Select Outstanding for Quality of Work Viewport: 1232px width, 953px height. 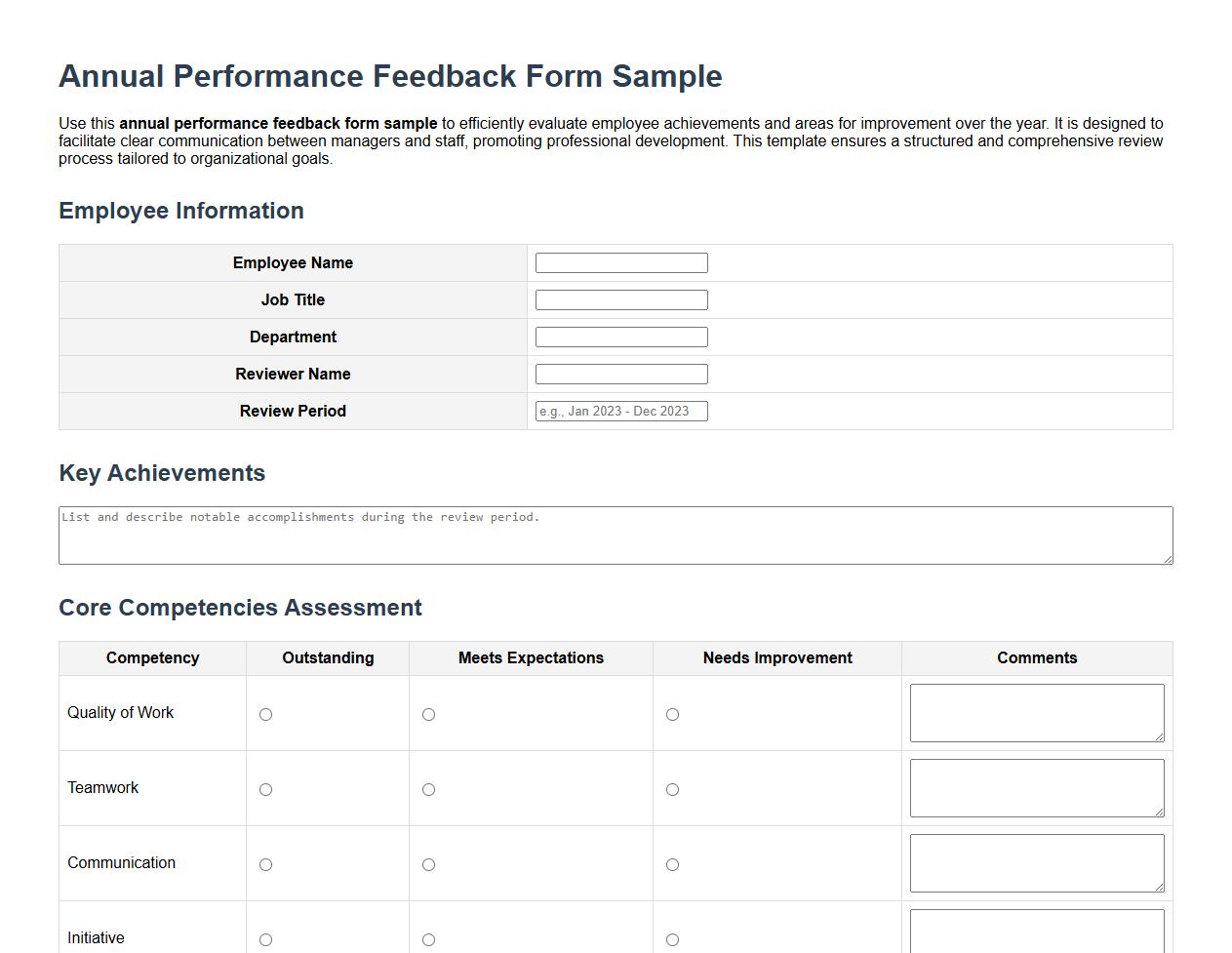[265, 714]
